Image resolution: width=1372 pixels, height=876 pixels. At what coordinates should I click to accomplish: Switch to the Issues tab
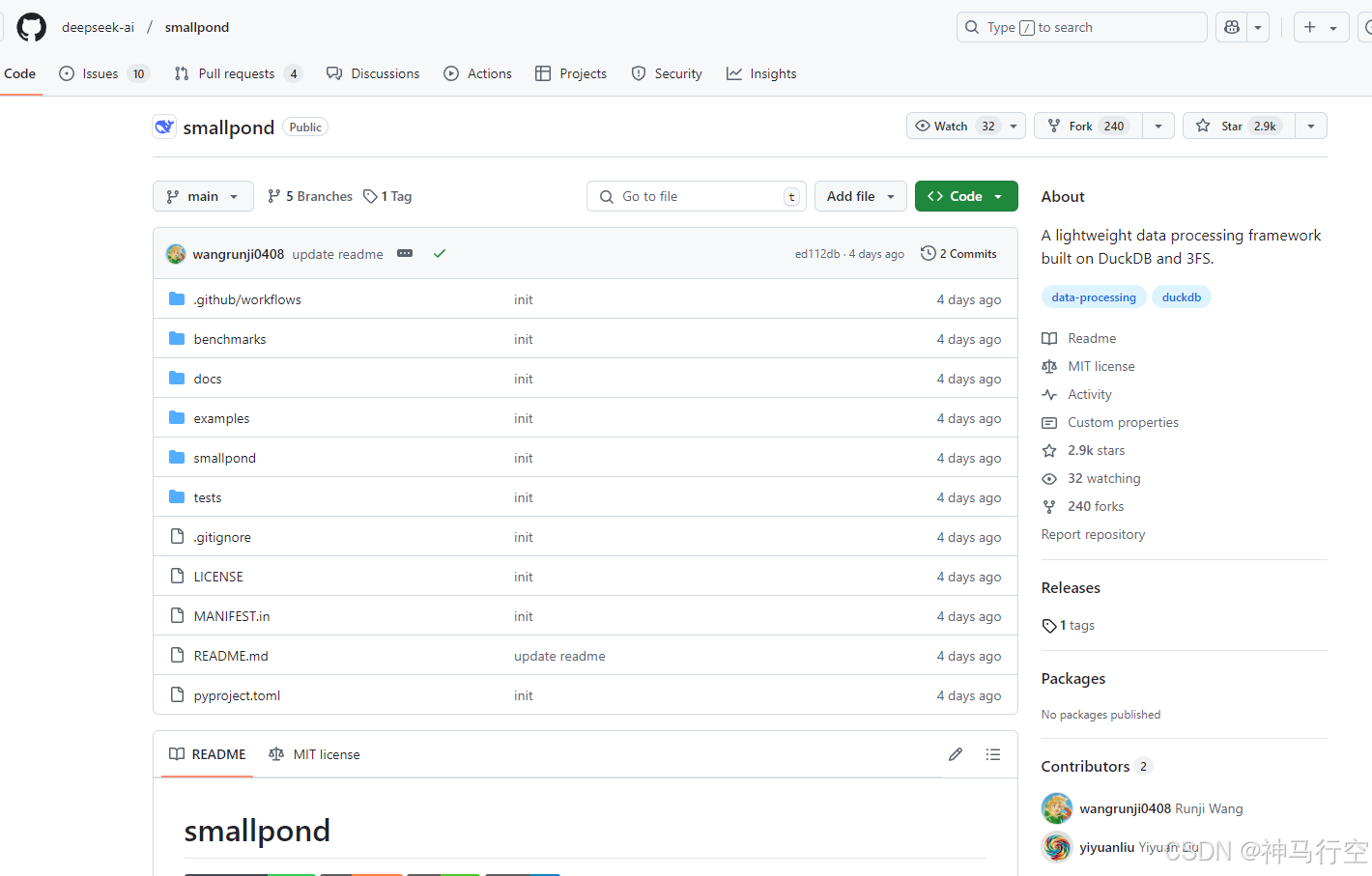click(104, 73)
